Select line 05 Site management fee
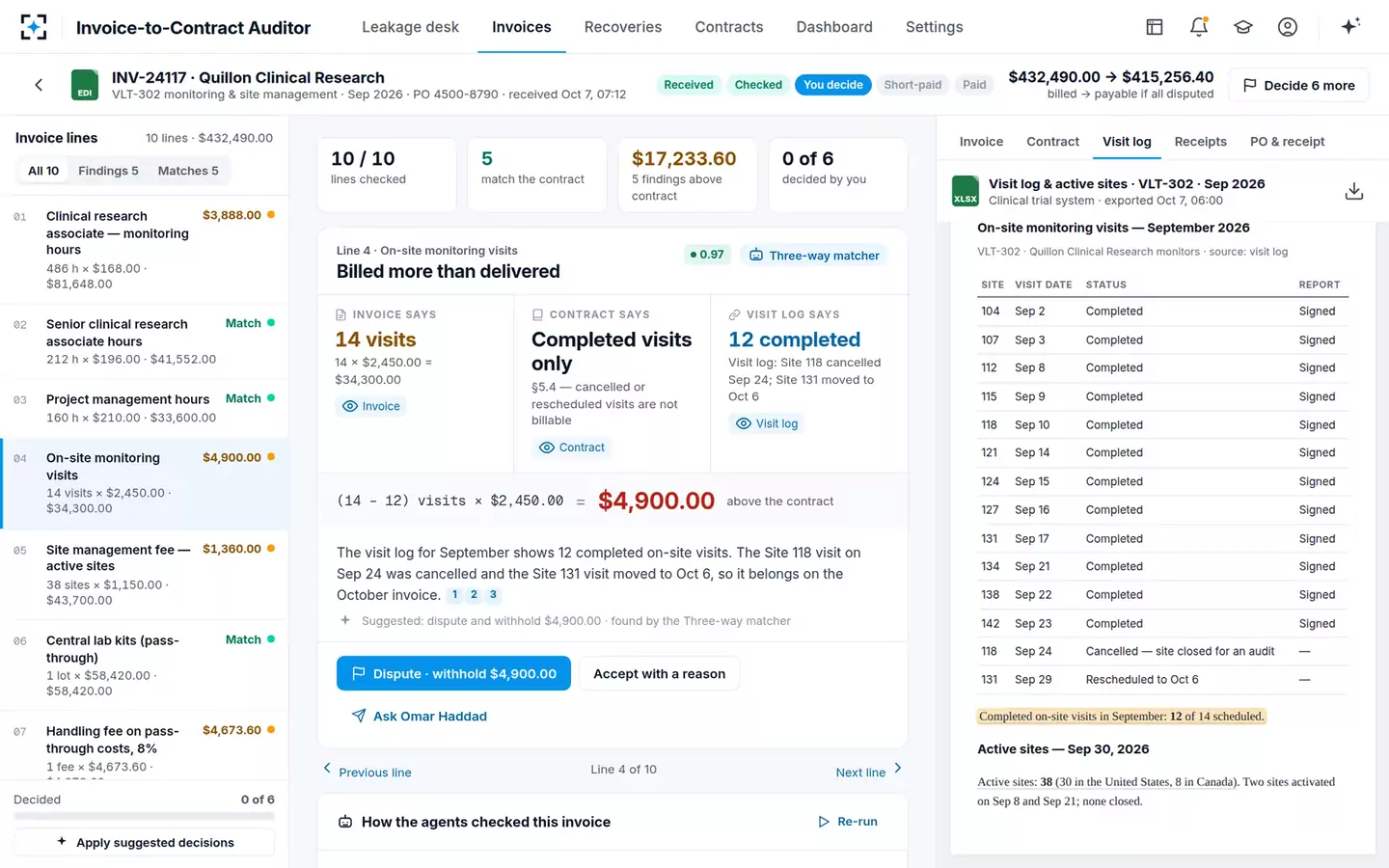The height and width of the screenshot is (868, 1389). coord(145,575)
